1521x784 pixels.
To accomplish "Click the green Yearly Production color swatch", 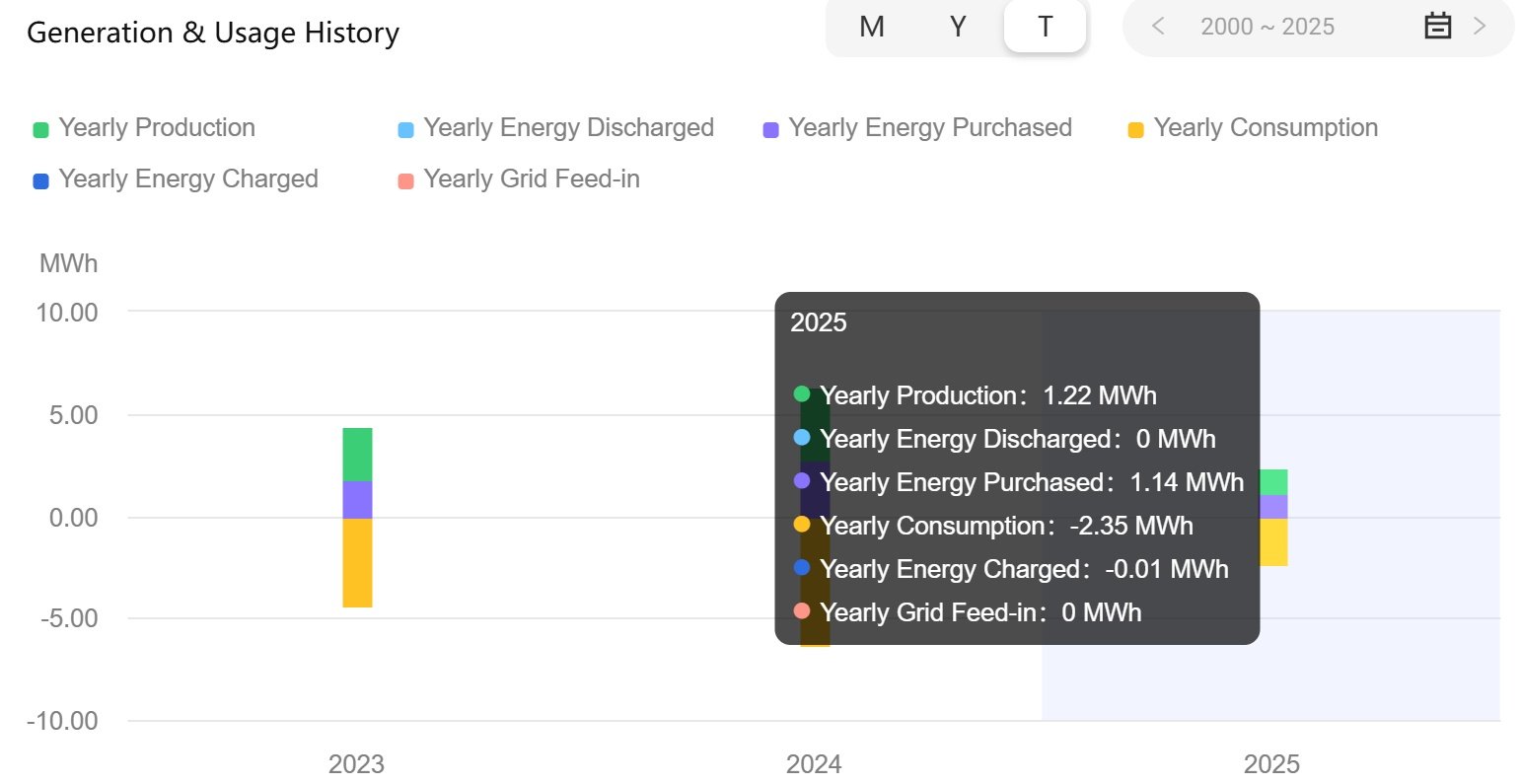I will [40, 130].
